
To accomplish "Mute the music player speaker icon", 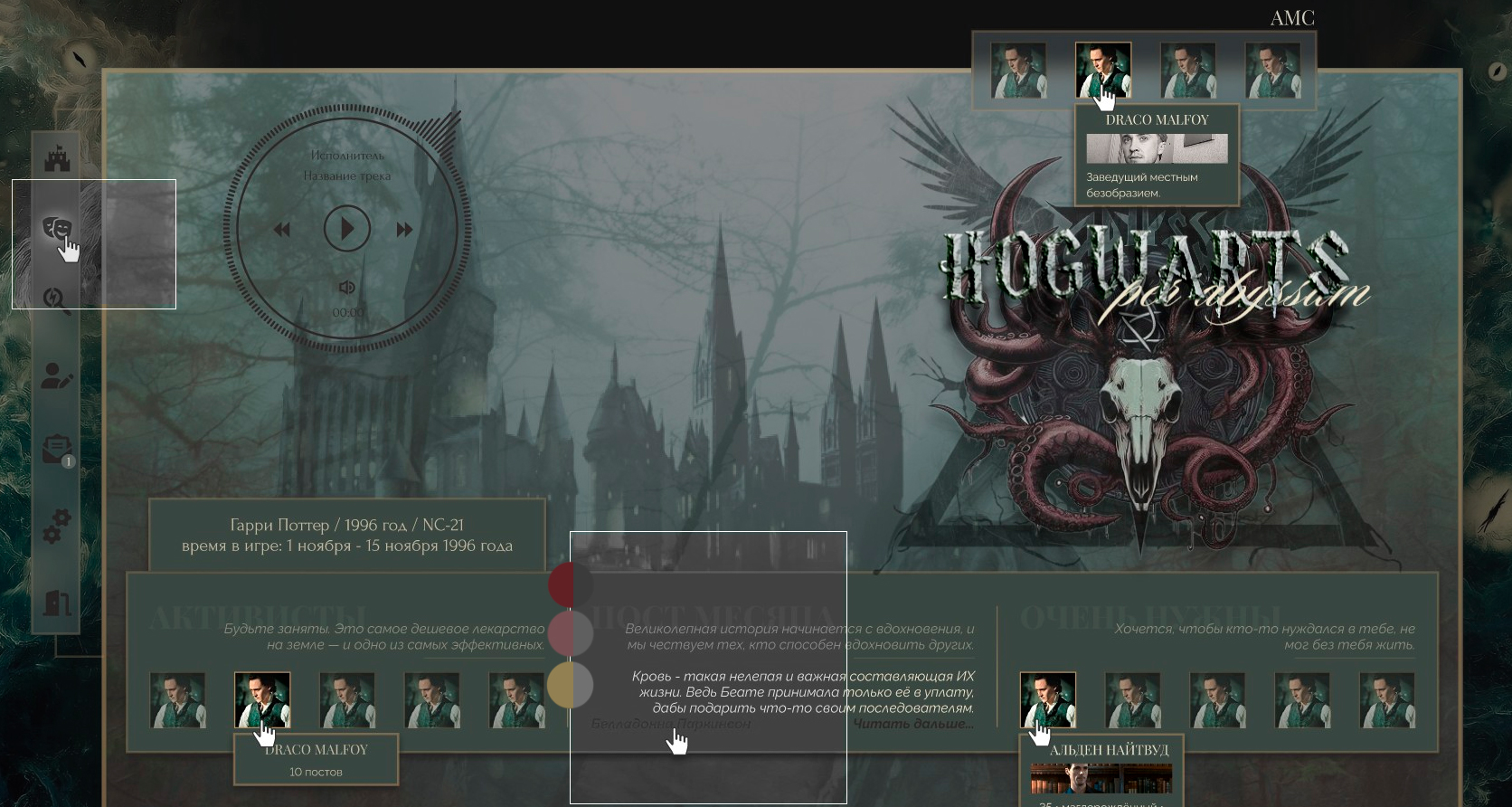I will pyautogui.click(x=346, y=288).
